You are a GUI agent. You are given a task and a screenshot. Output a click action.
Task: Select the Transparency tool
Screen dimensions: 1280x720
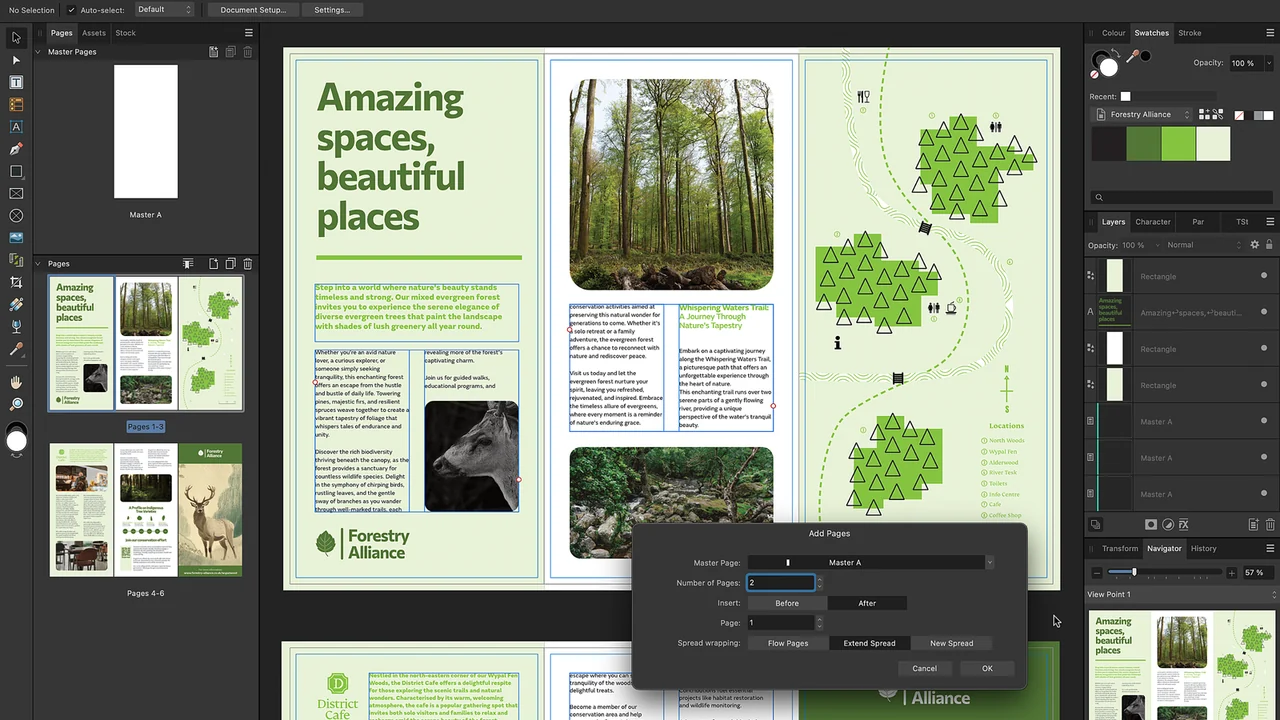point(16,326)
